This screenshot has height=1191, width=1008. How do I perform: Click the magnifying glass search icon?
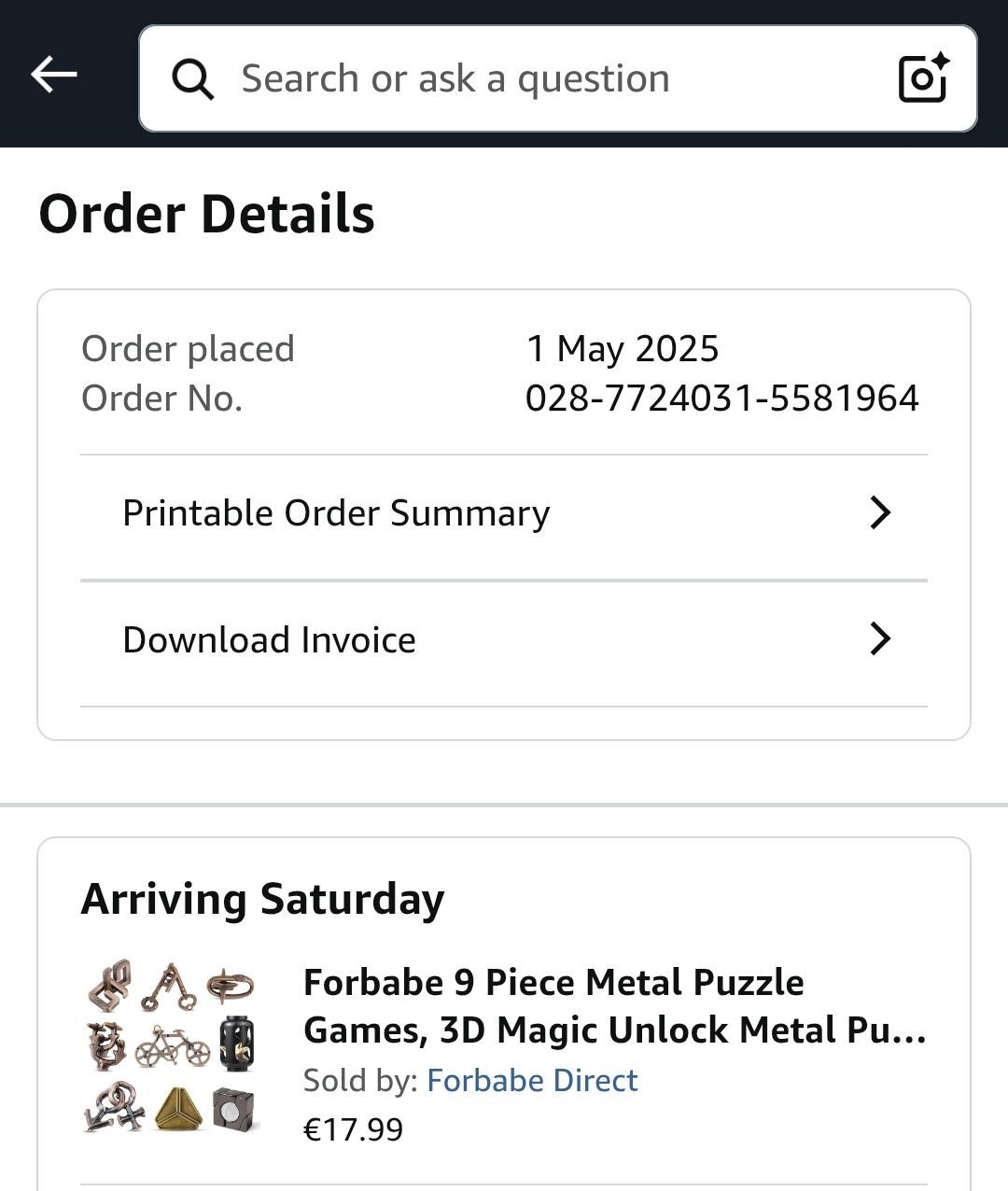coord(193,79)
